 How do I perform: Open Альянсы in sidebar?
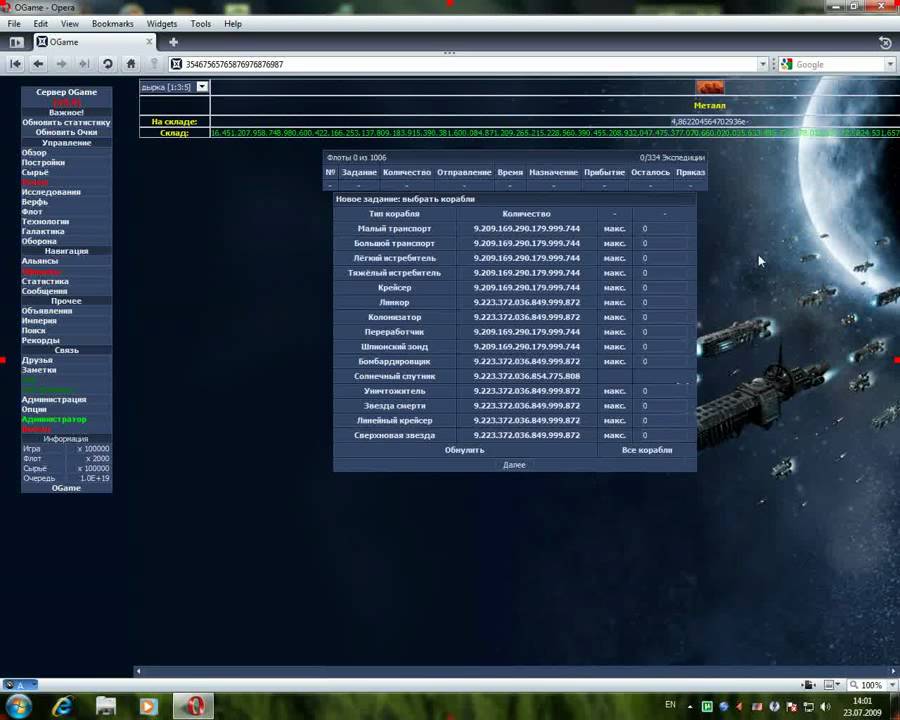40,261
